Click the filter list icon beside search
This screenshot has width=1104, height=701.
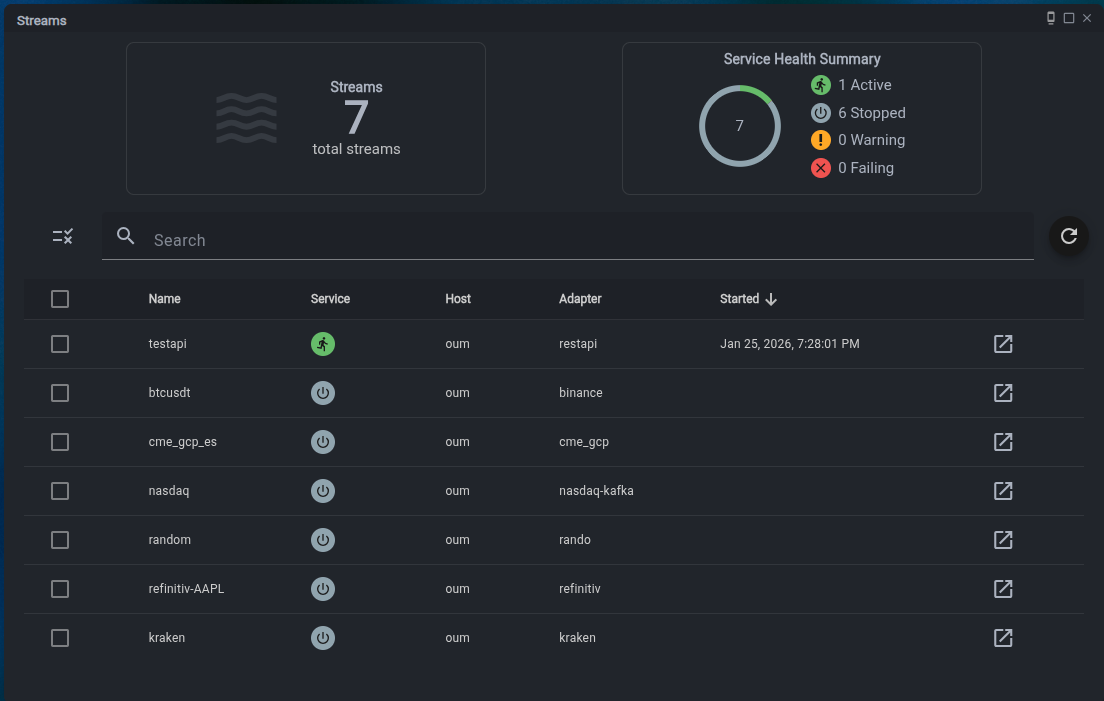click(63, 237)
